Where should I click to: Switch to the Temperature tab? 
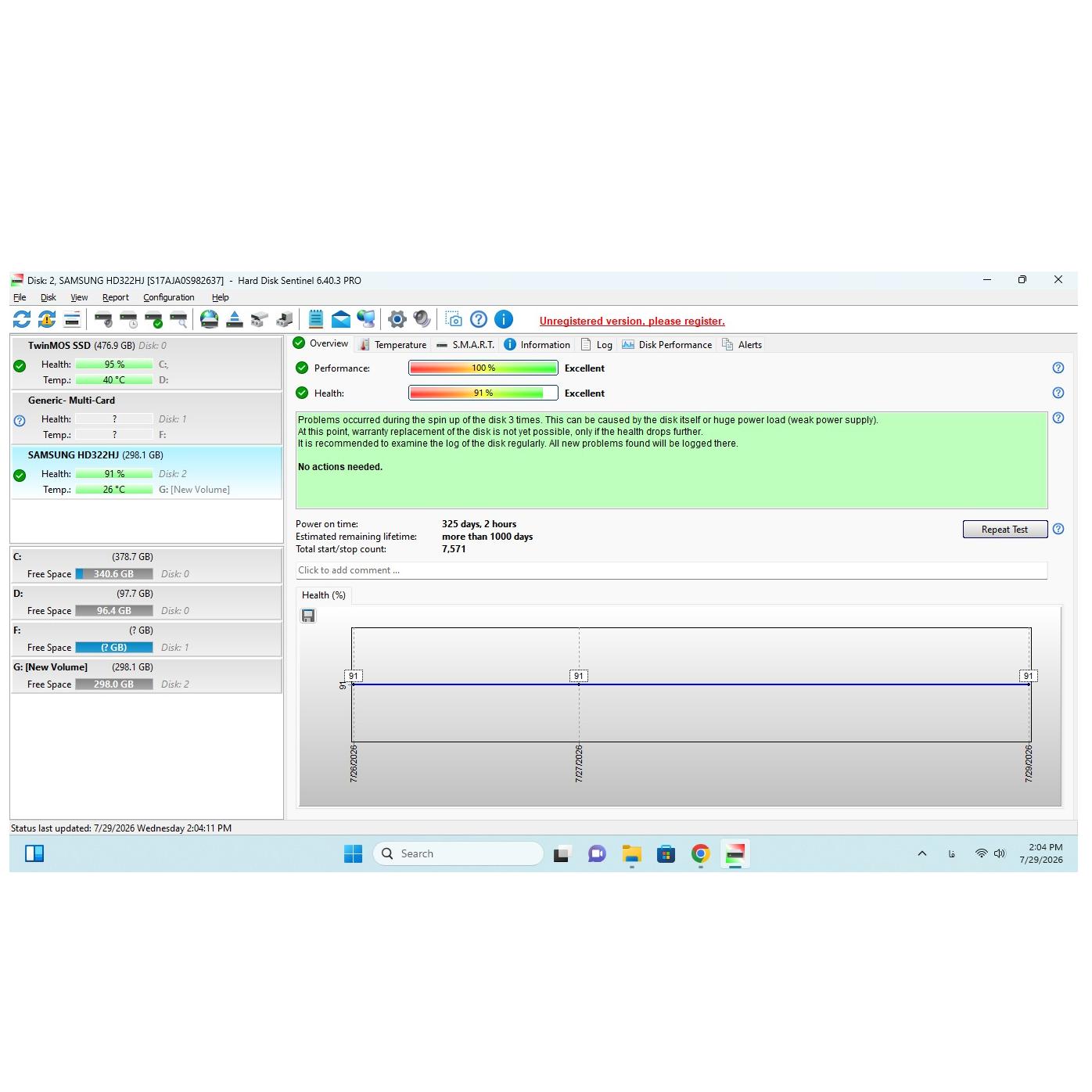393,344
